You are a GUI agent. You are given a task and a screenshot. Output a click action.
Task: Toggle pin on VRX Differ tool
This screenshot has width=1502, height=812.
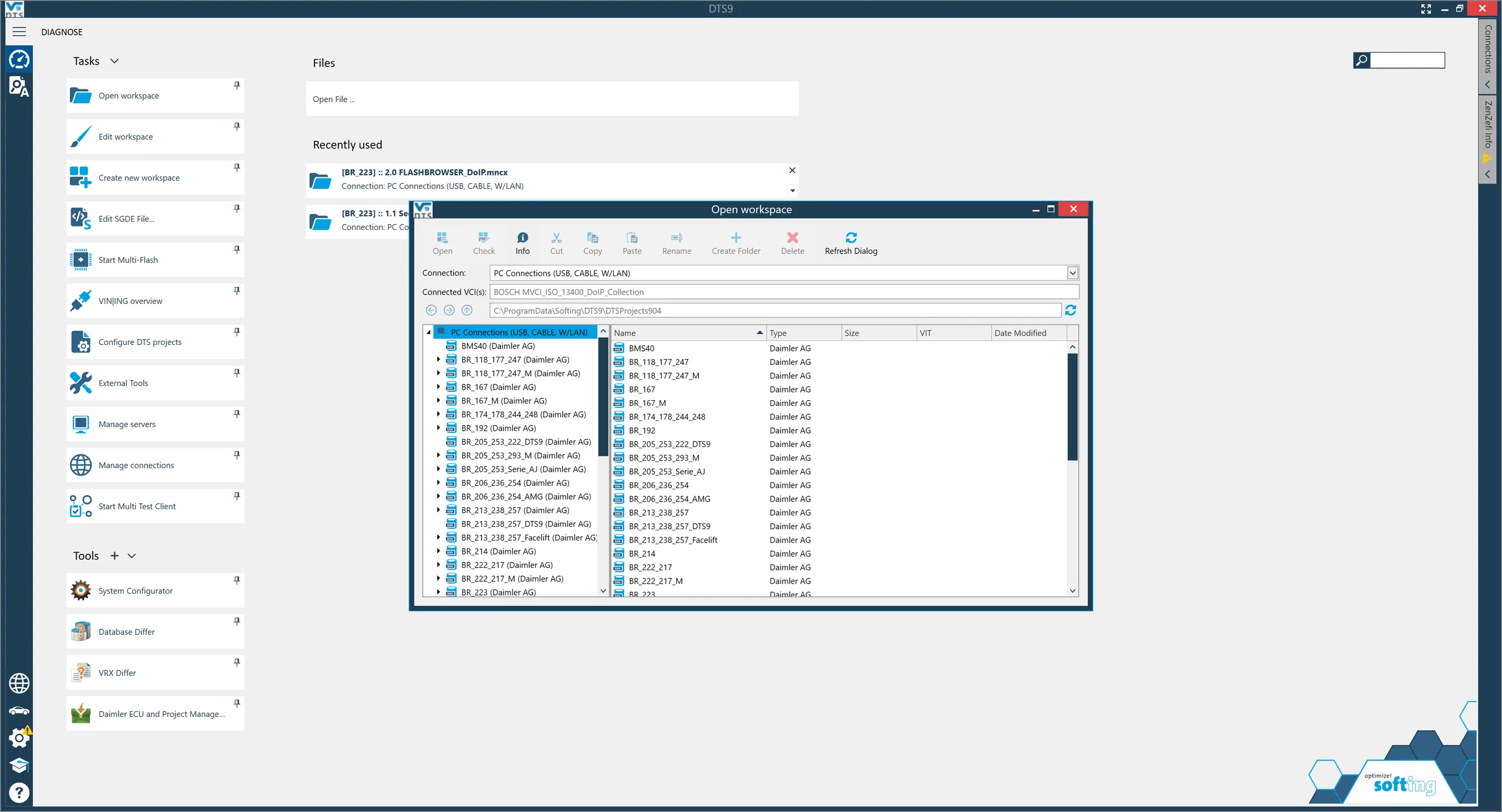click(237, 662)
